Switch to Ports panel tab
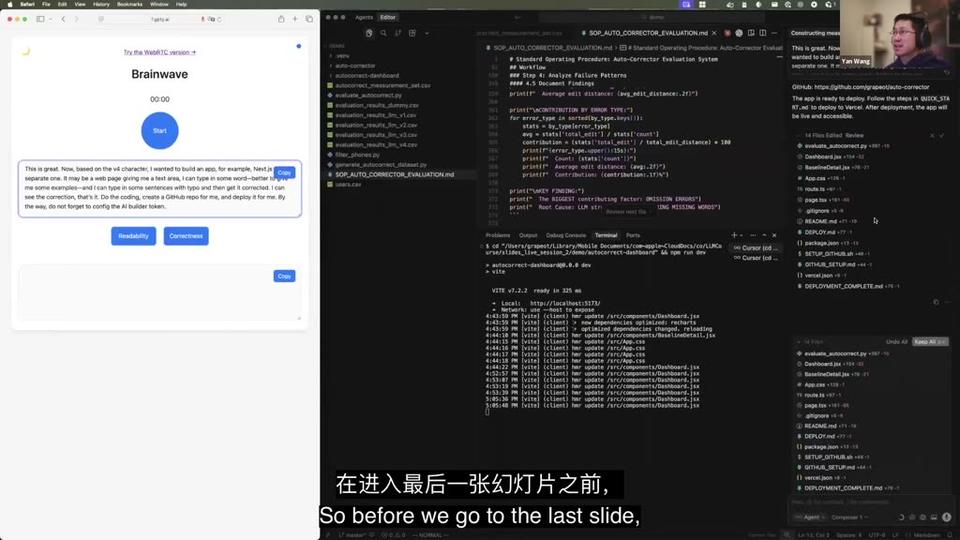This screenshot has height=540, width=960. click(633, 235)
